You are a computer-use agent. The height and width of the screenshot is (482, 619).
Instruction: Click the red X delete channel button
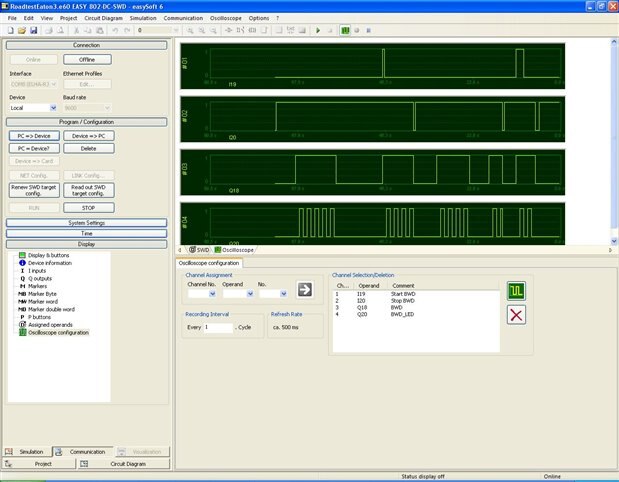pos(516,316)
